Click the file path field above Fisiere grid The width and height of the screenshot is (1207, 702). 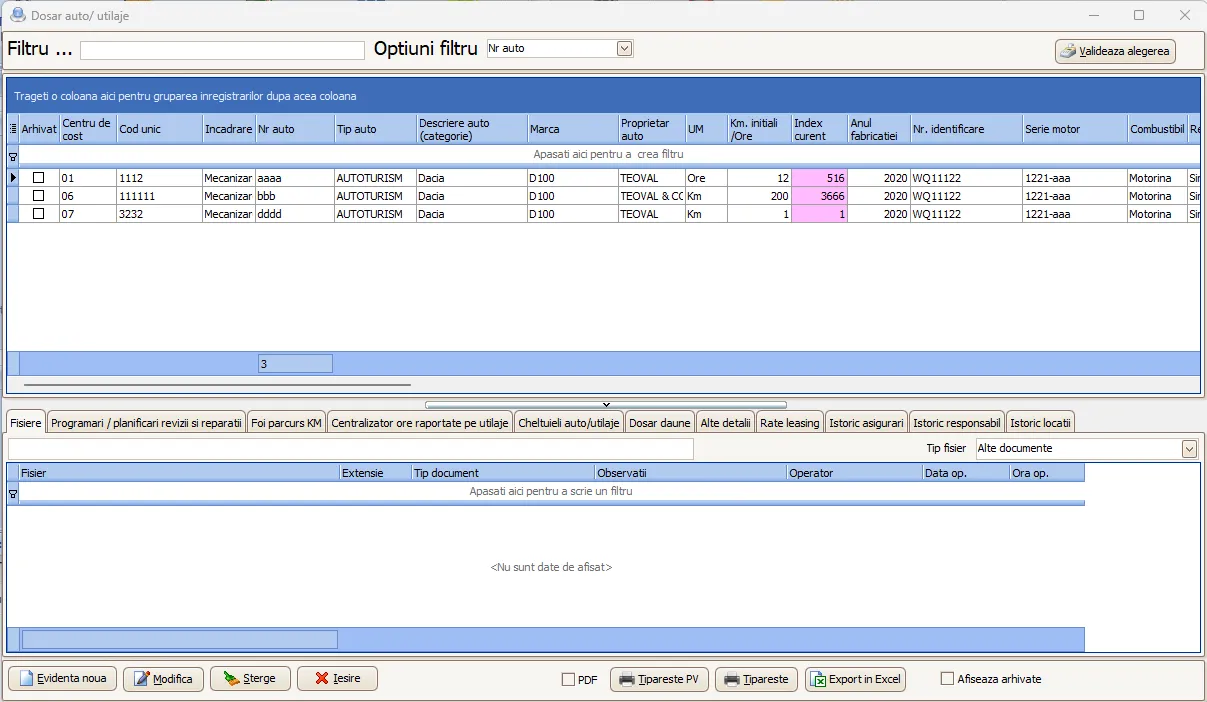tap(351, 449)
